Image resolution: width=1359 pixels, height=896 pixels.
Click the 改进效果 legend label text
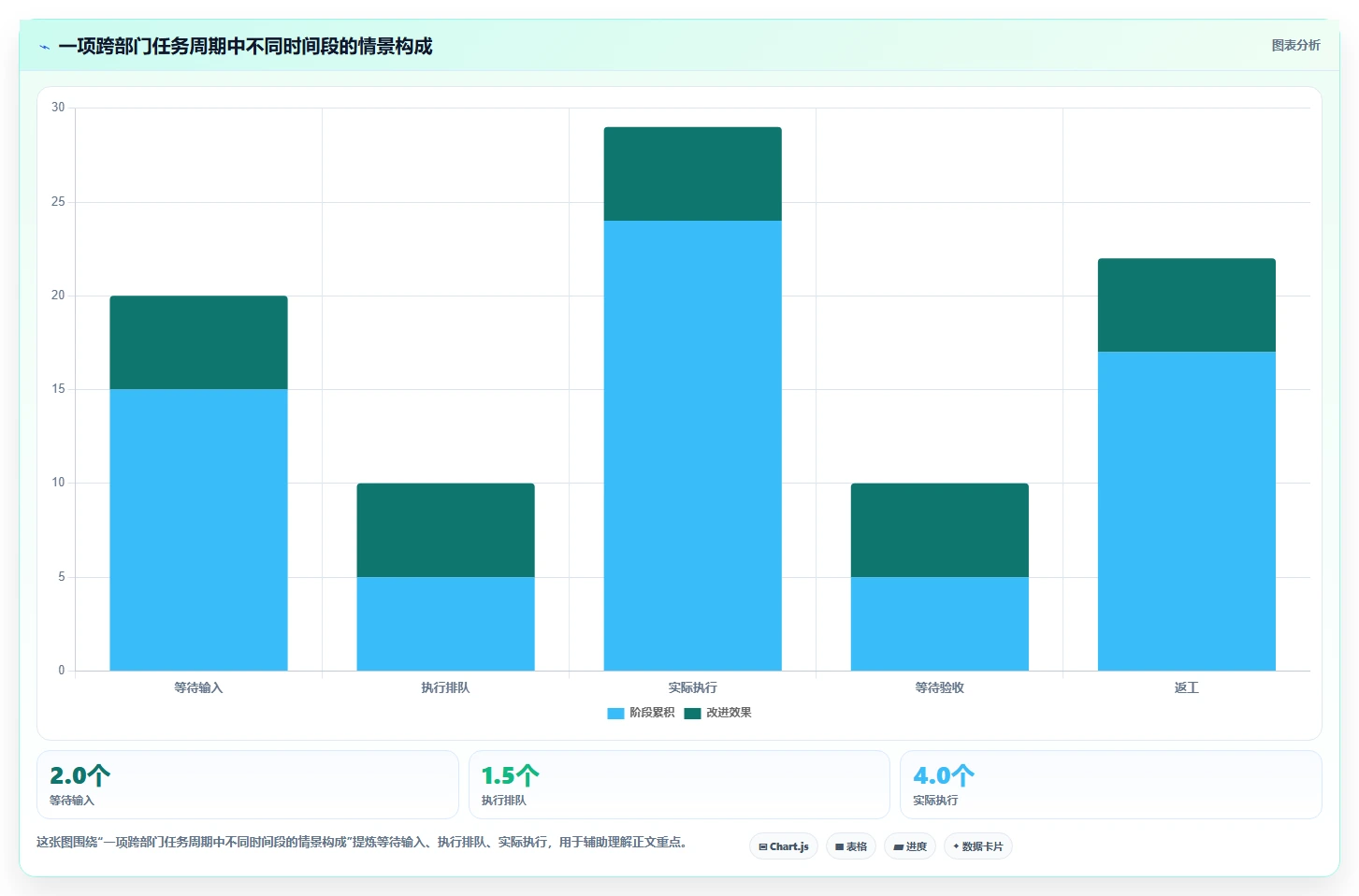point(729,713)
